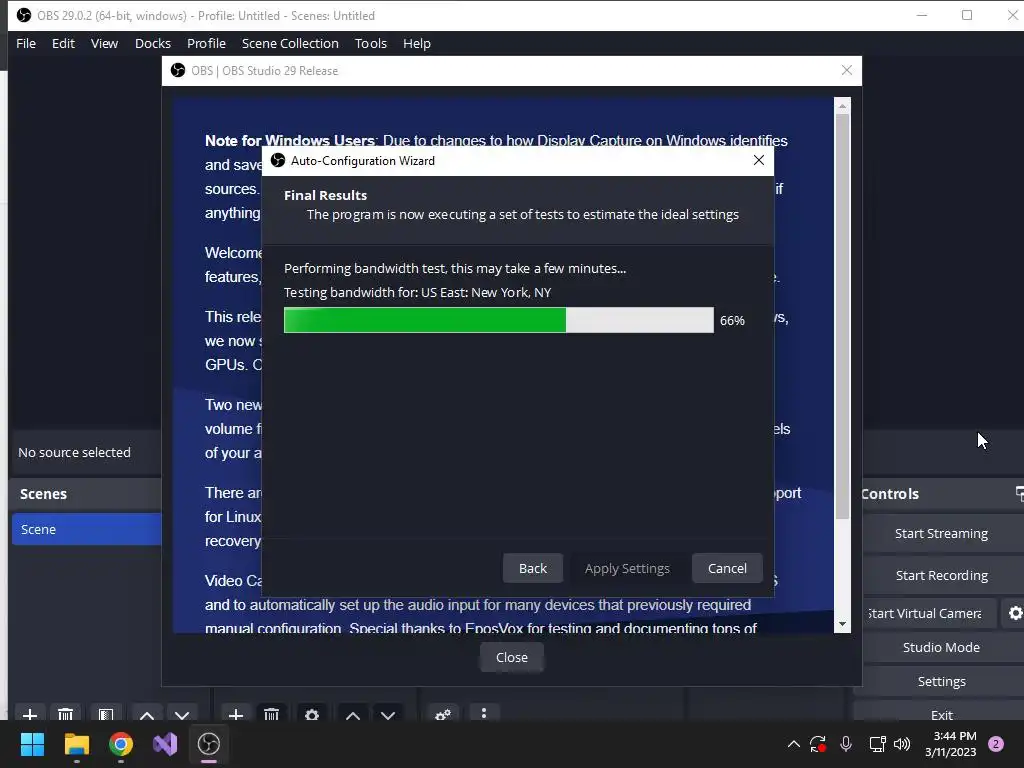Click Apply Settings in the wizard
The width and height of the screenshot is (1024, 768).
point(627,568)
